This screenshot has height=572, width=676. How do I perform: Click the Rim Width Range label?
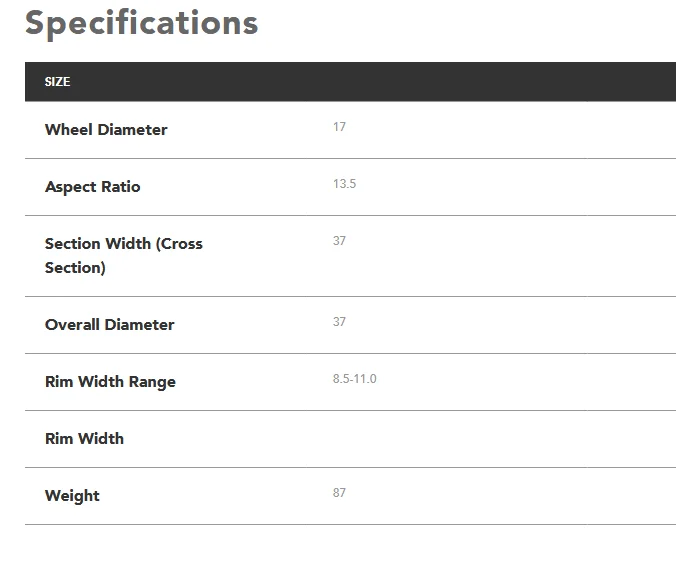(110, 382)
